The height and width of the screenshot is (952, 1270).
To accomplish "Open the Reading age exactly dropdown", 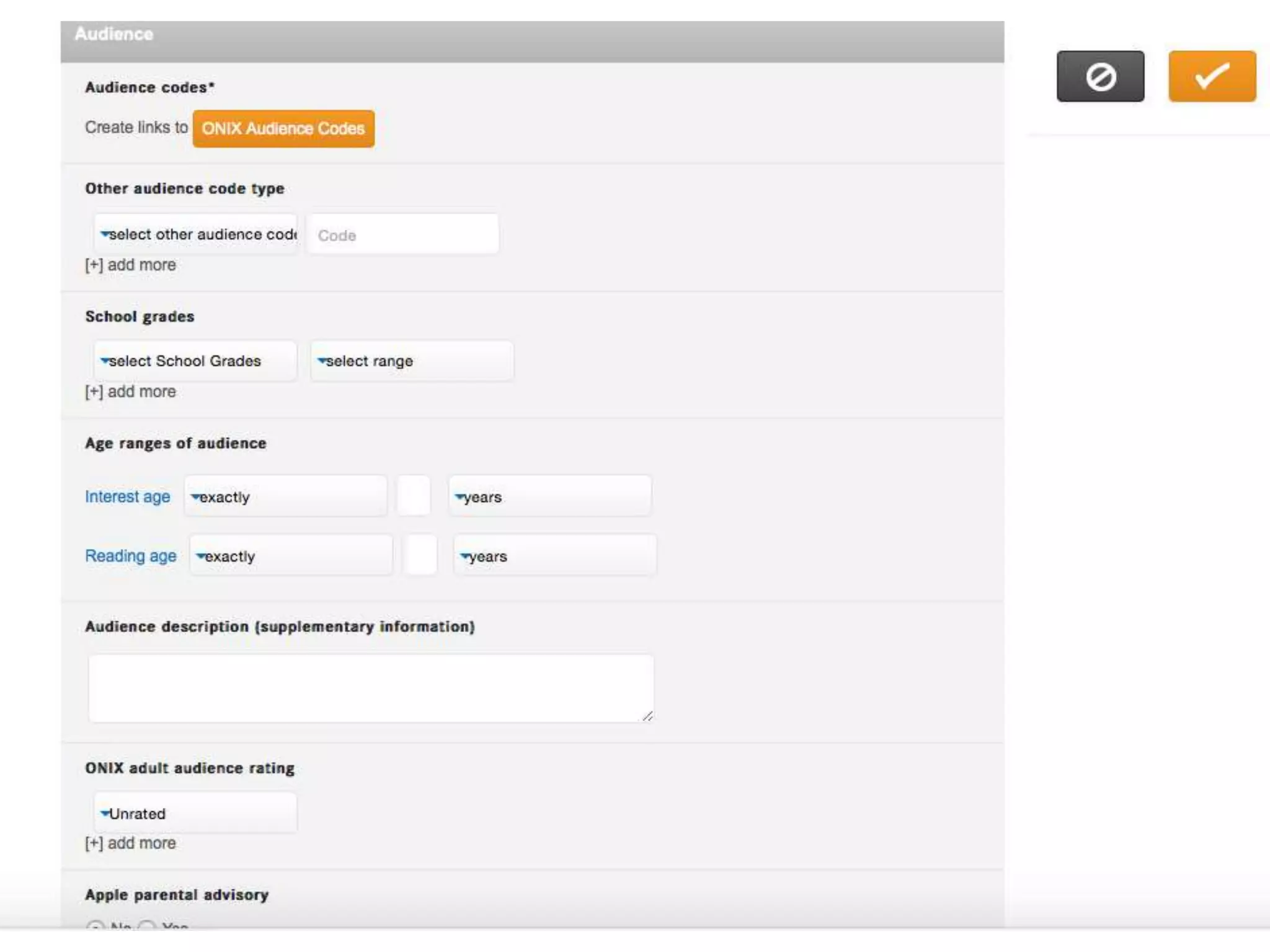I will point(291,556).
